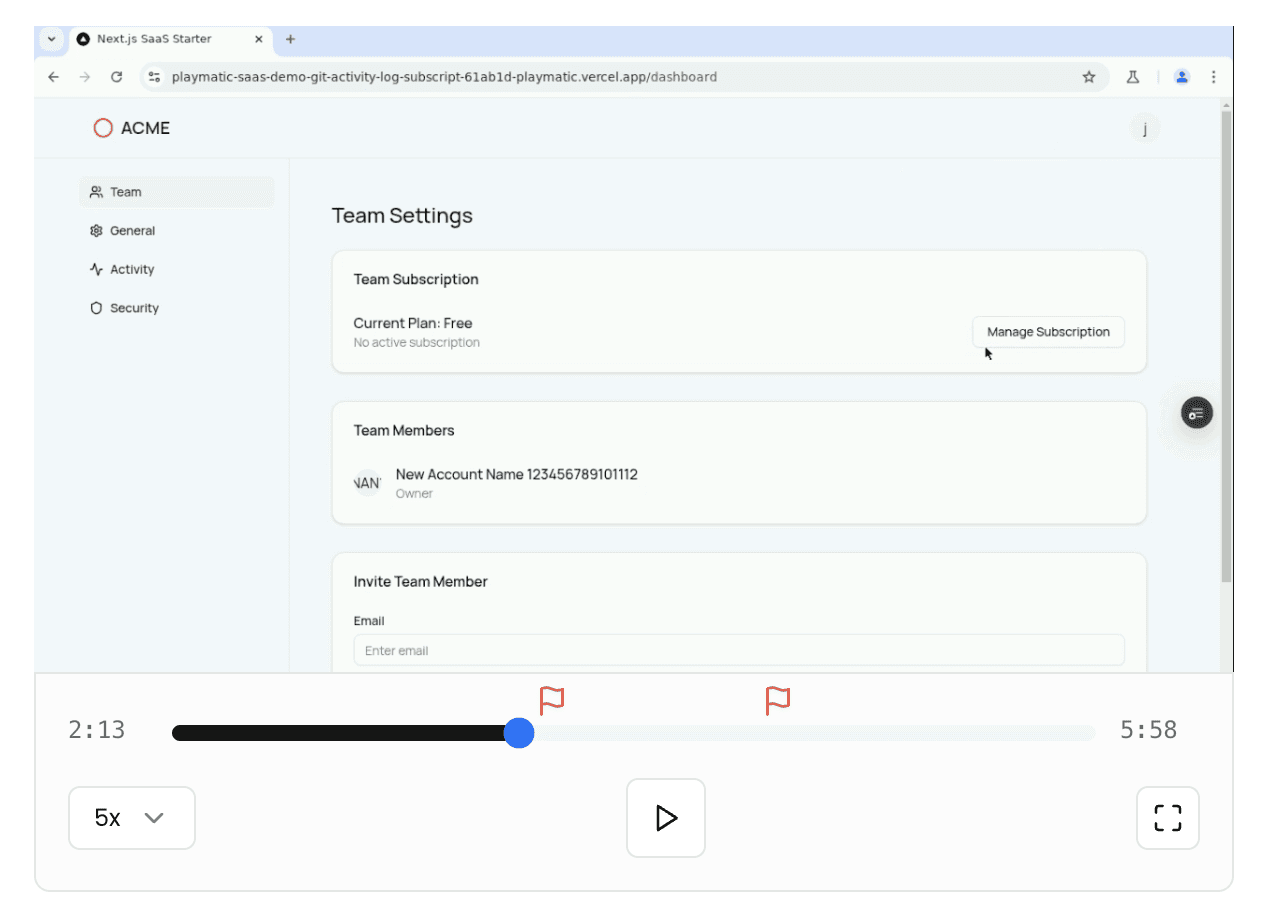This screenshot has height=916, width=1284.
Task: Open user avatar 'j' menu
Action: click(1145, 128)
